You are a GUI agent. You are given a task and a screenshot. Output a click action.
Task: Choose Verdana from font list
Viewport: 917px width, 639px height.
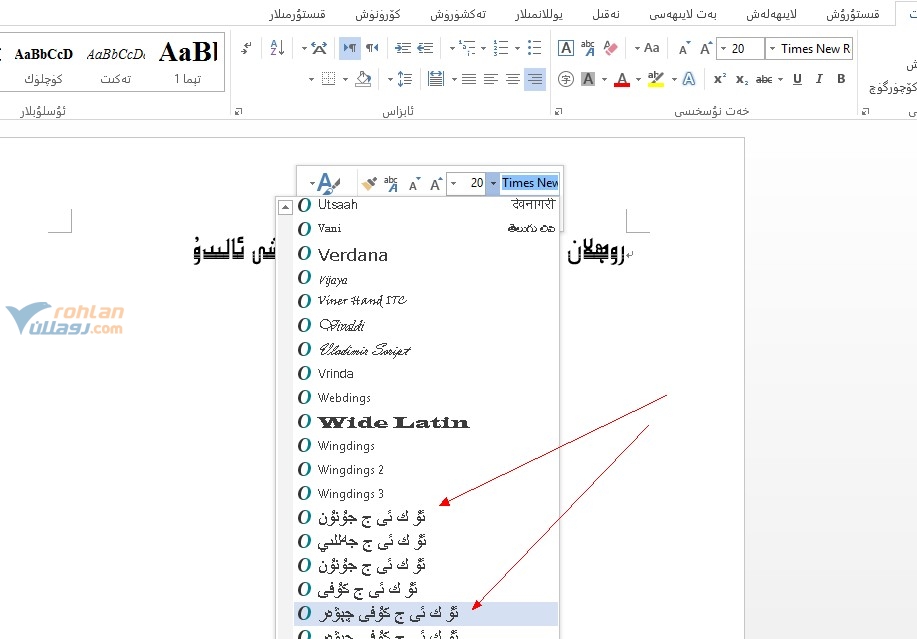(426, 254)
